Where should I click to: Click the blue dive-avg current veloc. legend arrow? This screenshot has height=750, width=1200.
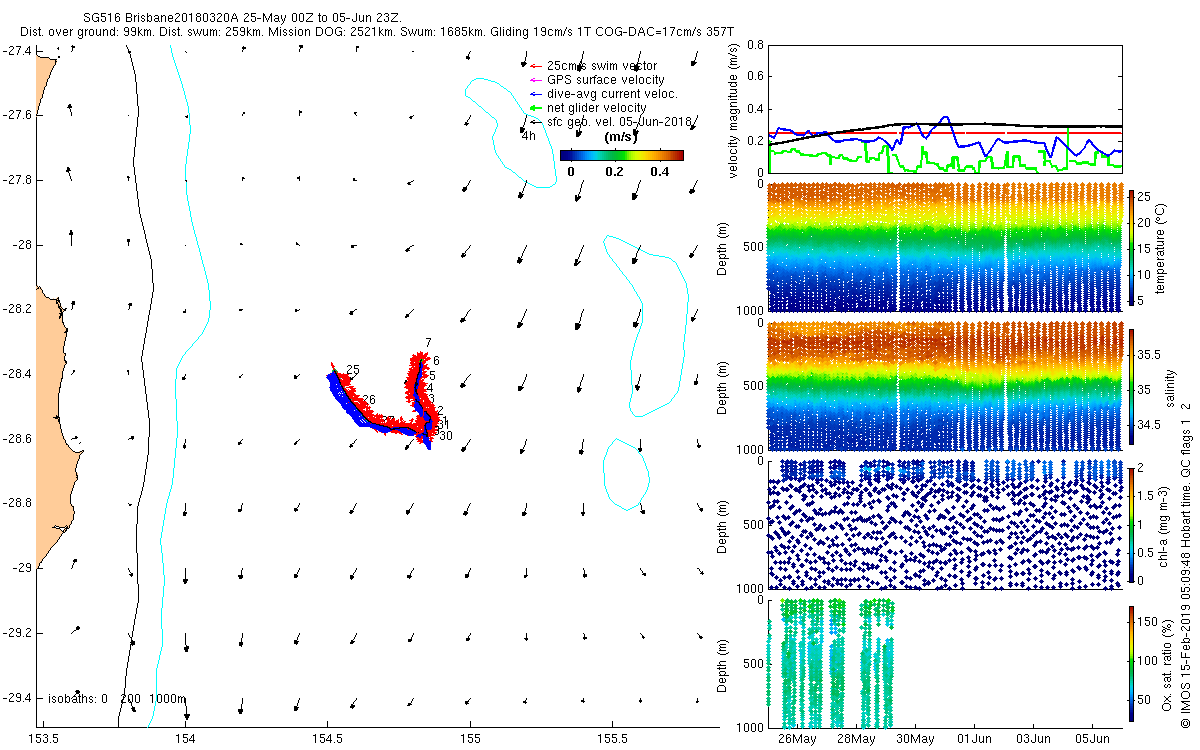[535, 94]
